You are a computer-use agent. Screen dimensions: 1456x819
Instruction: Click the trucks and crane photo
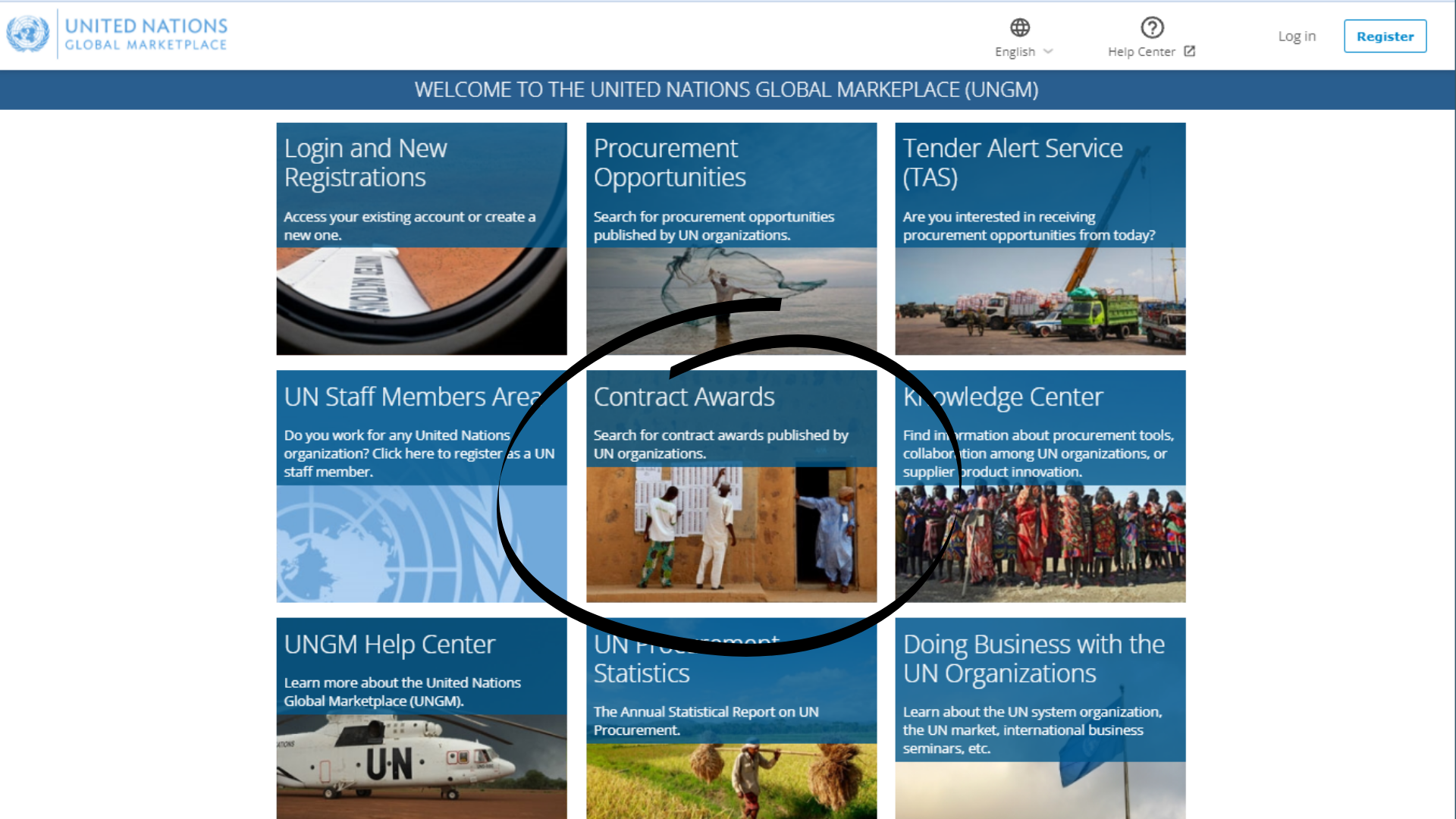click(x=1040, y=301)
